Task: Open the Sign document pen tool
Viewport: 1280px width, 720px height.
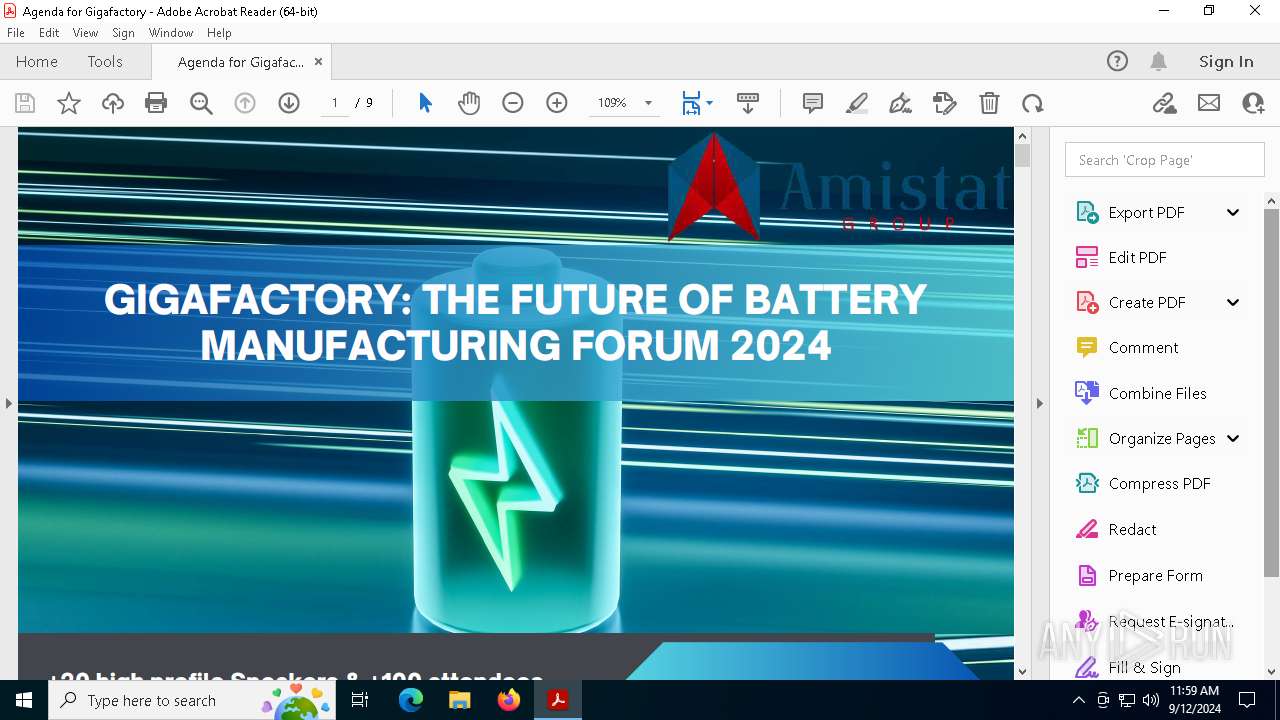Action: (x=901, y=103)
